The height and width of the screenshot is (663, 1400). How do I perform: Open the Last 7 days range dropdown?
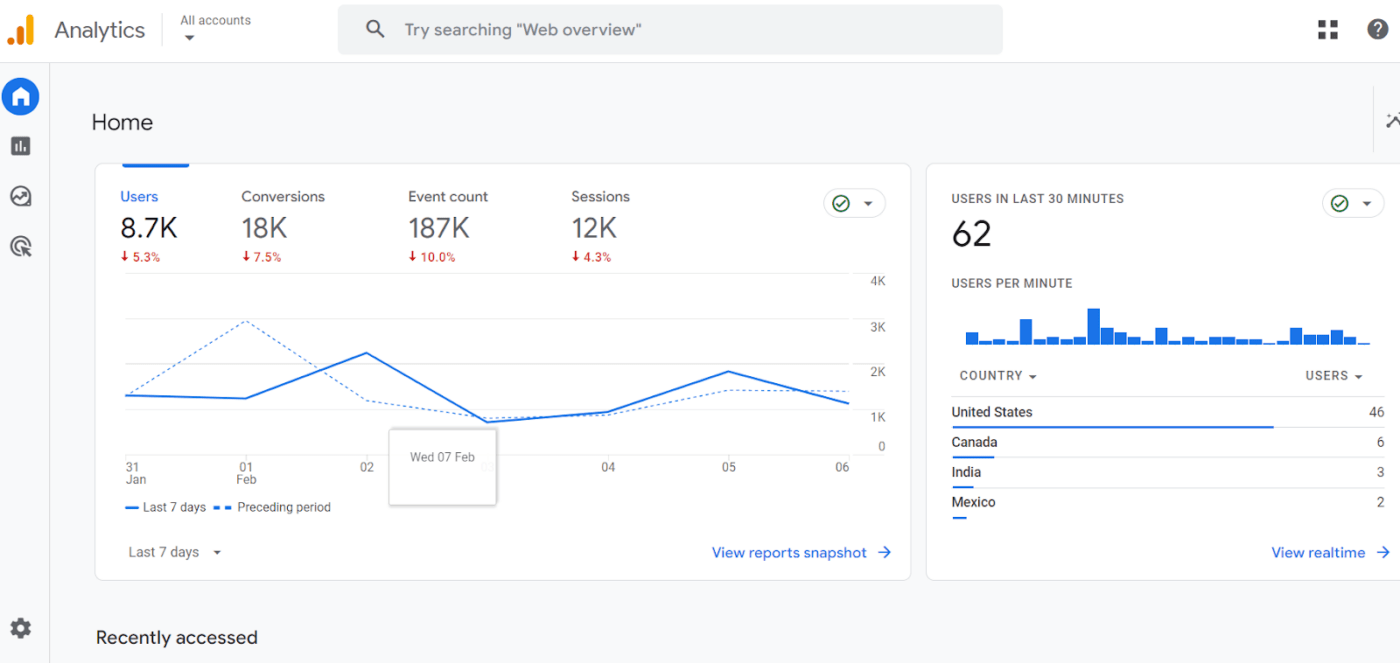(175, 552)
